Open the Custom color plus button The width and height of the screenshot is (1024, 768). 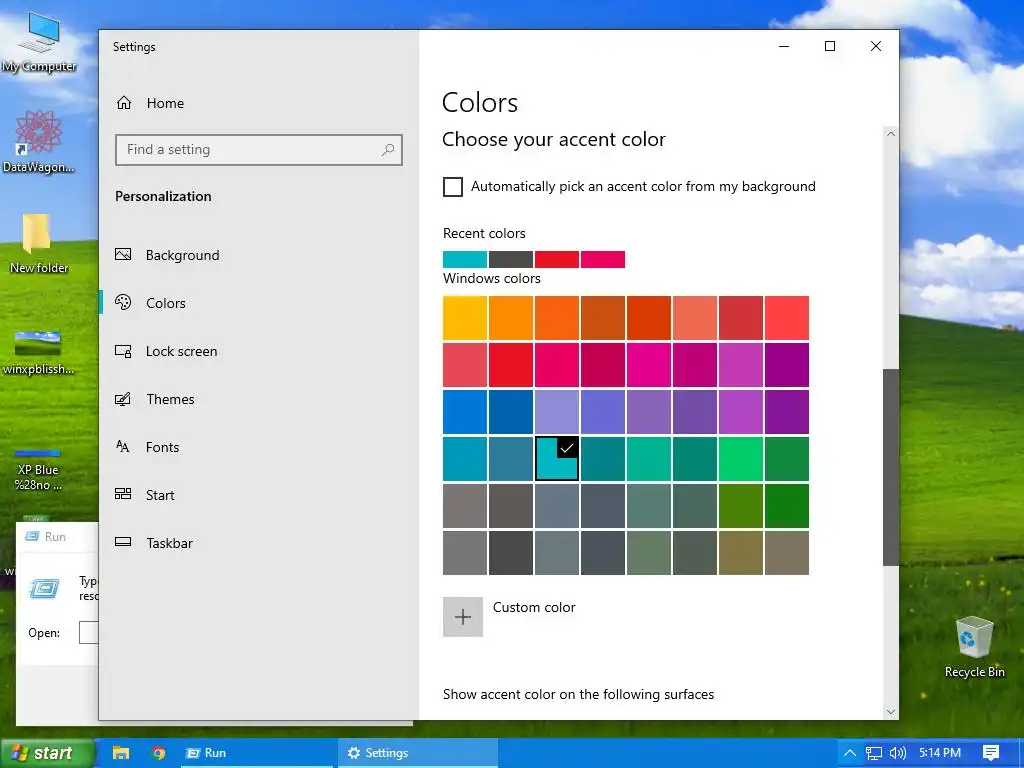(x=463, y=616)
